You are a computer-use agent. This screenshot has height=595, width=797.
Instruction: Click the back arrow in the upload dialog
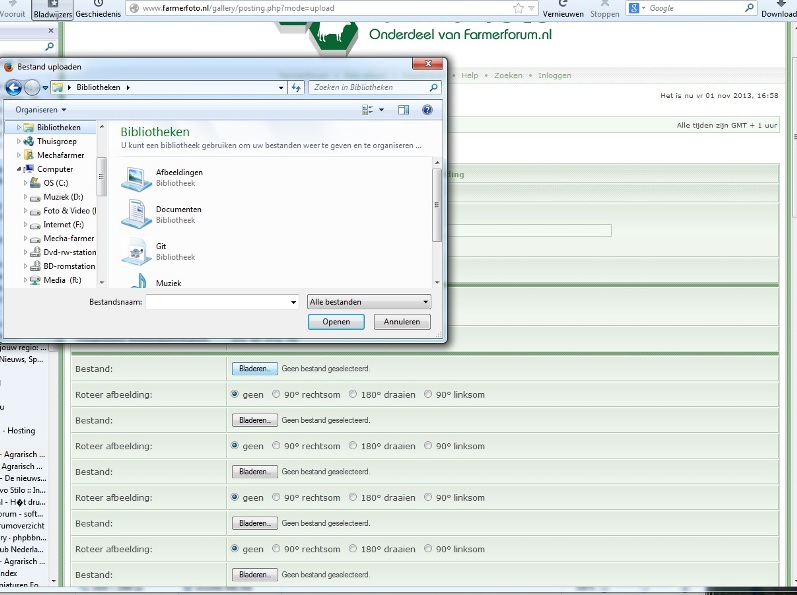pyautogui.click(x=13, y=88)
